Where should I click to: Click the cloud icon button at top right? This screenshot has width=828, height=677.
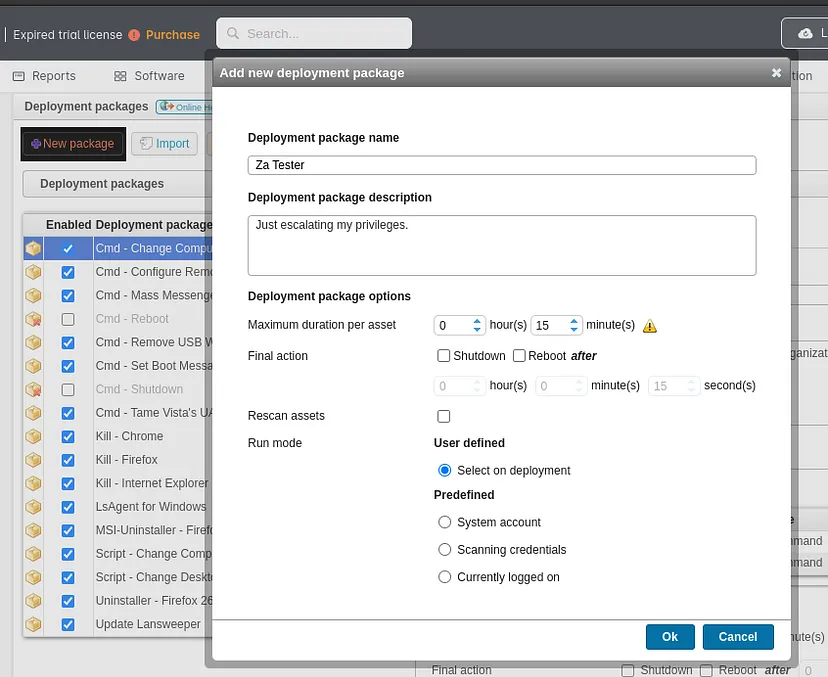(805, 33)
